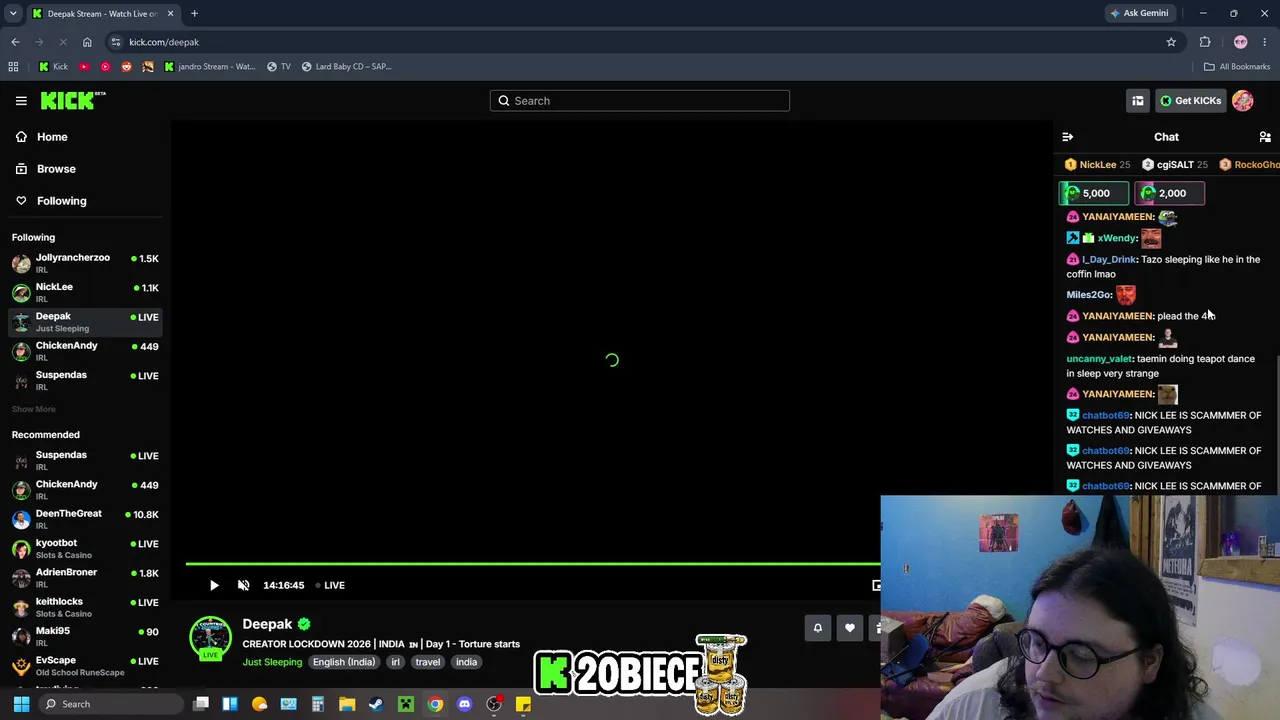Open DeenTheGreat recommended channel

[85, 519]
